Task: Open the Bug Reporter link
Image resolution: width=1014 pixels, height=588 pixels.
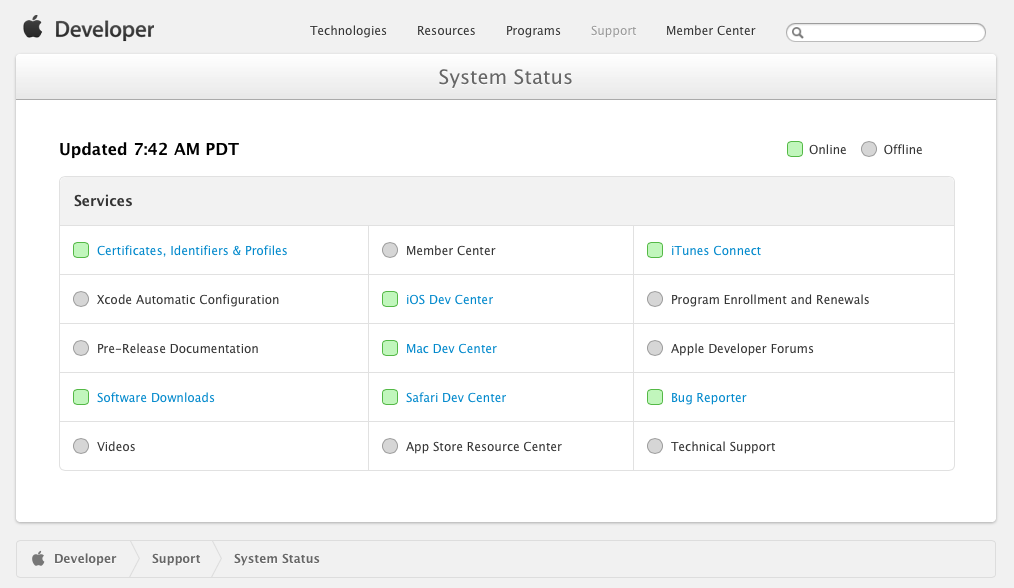Action: tap(709, 397)
